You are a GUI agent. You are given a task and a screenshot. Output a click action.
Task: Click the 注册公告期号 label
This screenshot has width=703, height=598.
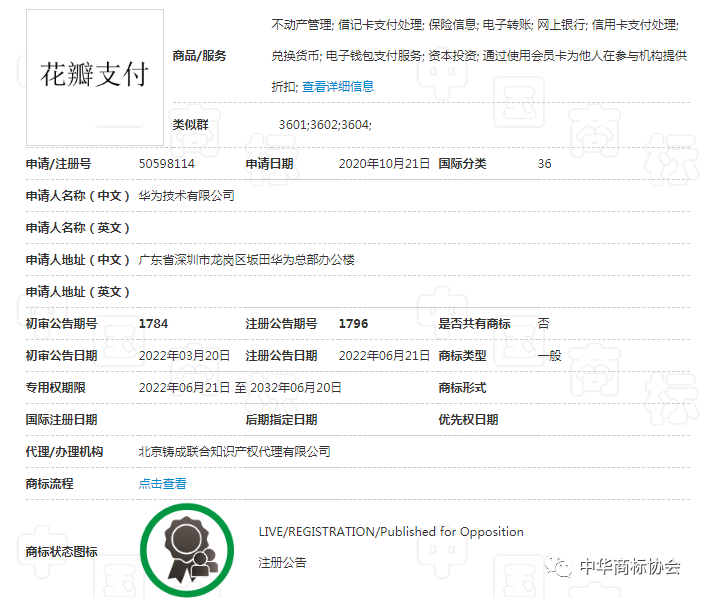[x=281, y=324]
